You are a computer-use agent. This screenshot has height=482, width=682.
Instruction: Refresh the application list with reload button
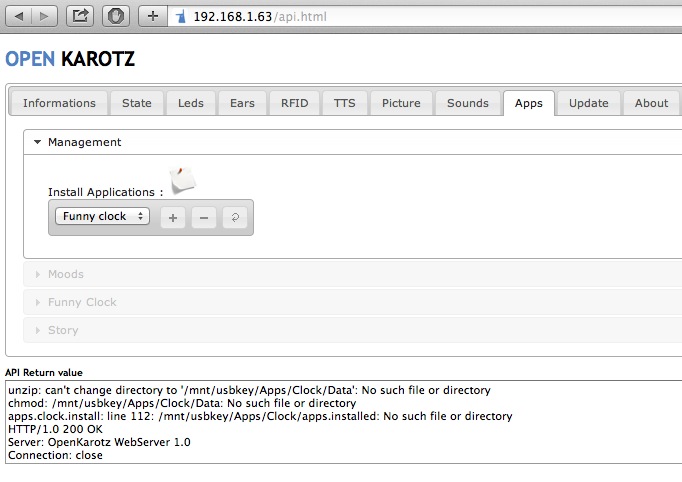[x=235, y=218]
